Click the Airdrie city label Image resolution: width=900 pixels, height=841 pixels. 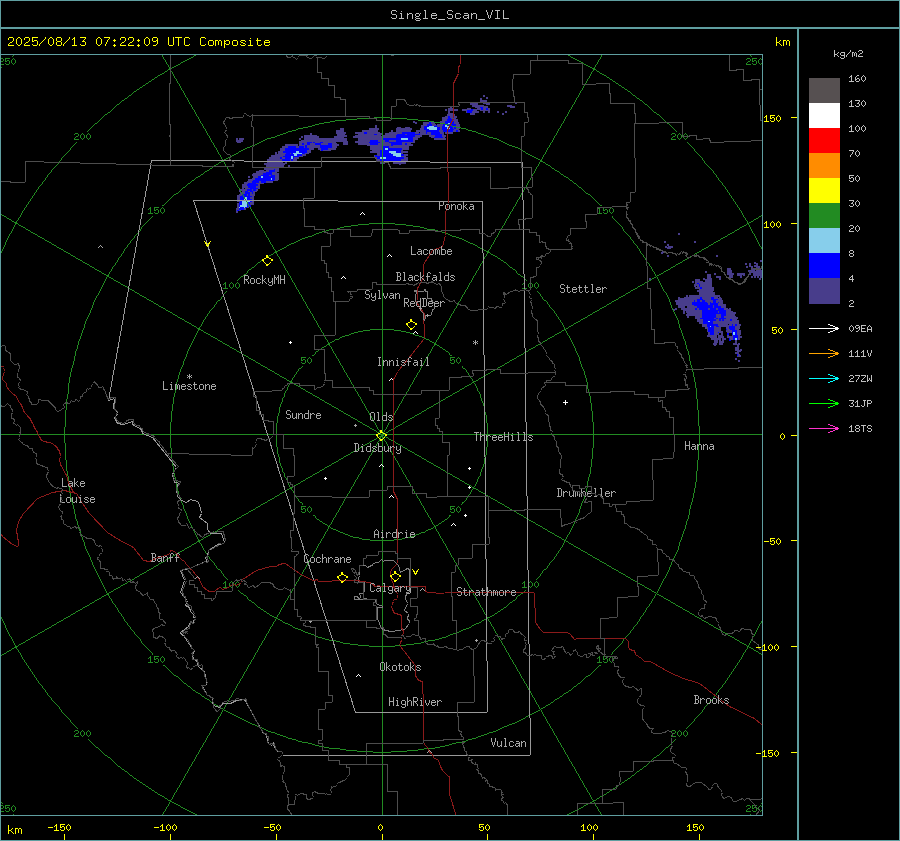coord(394,534)
